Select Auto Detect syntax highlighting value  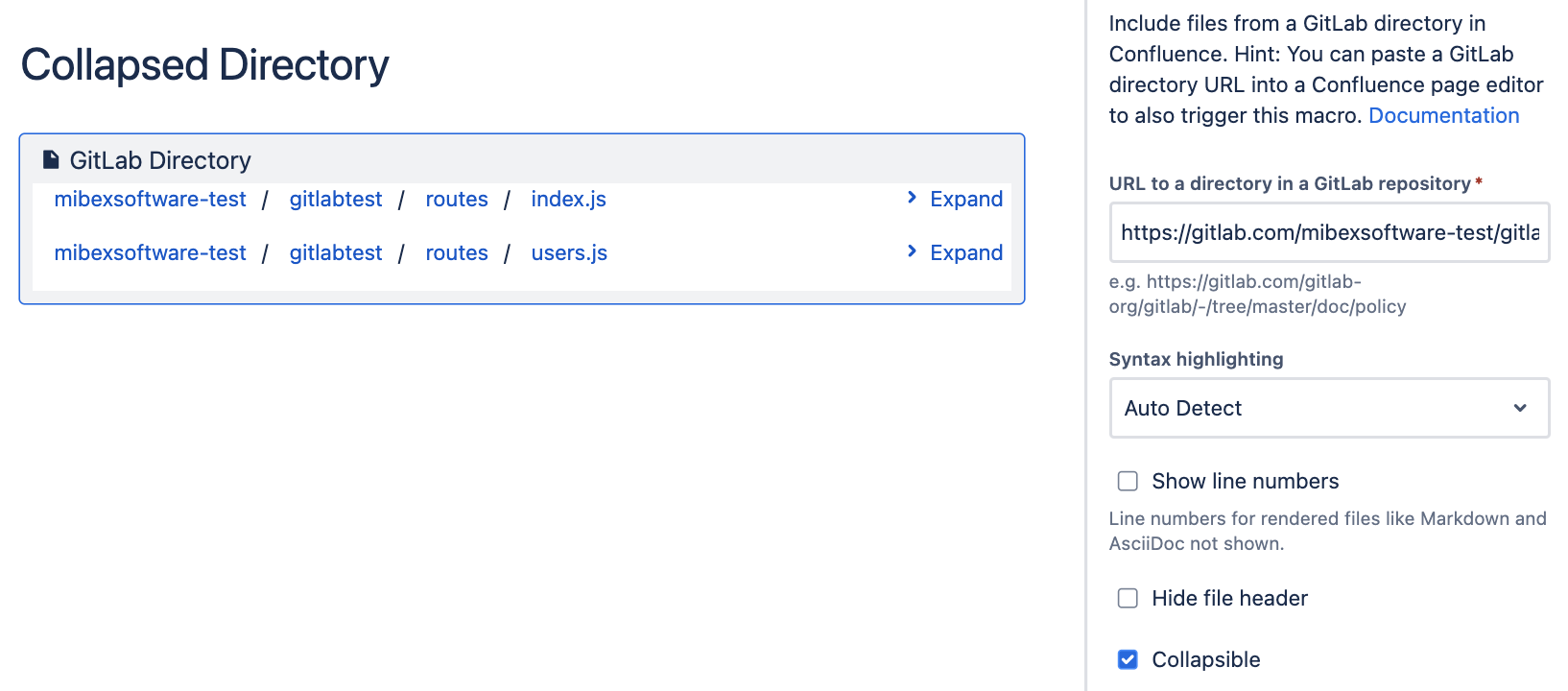point(1182,408)
